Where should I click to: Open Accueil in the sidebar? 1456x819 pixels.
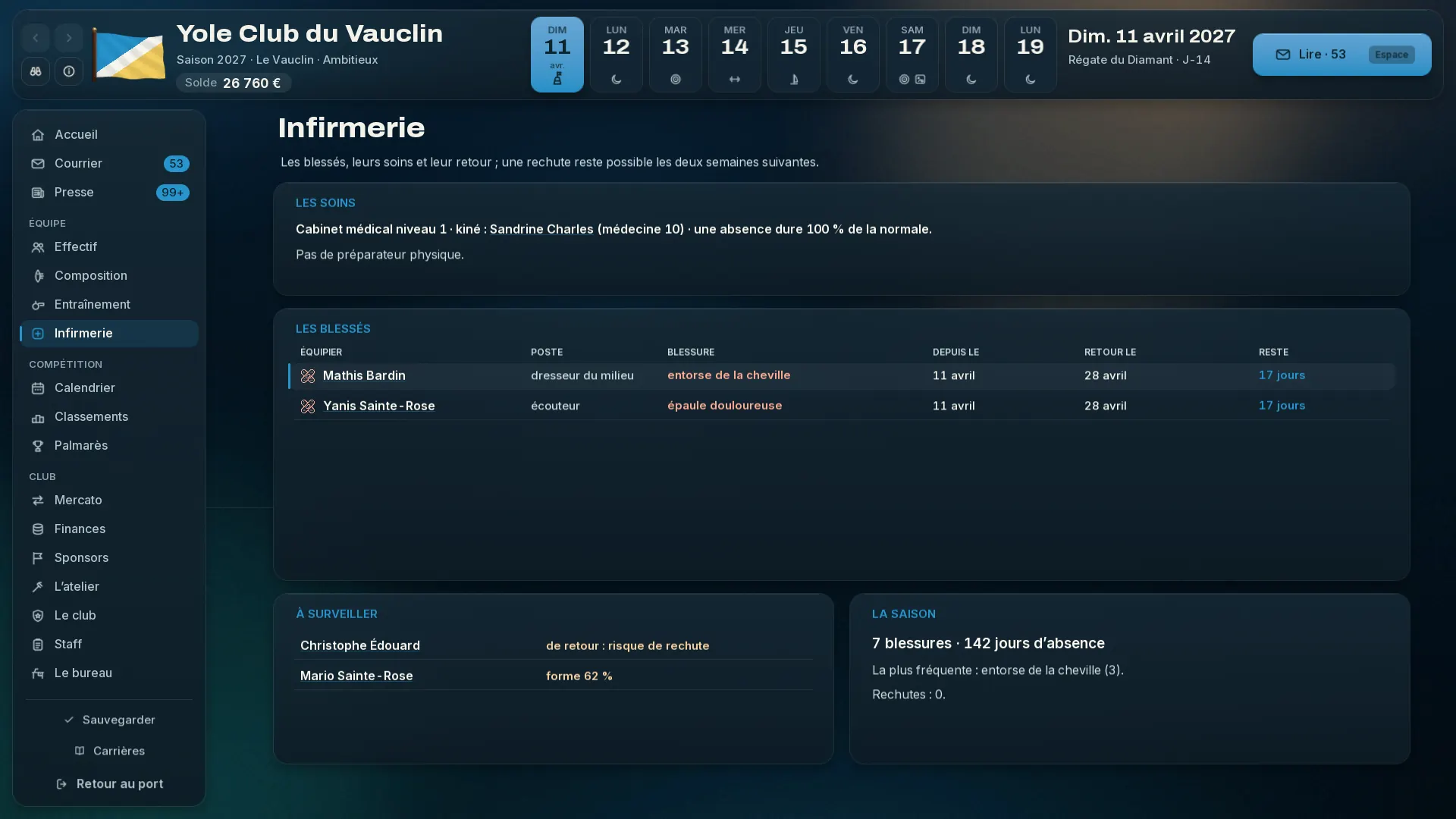(109, 135)
